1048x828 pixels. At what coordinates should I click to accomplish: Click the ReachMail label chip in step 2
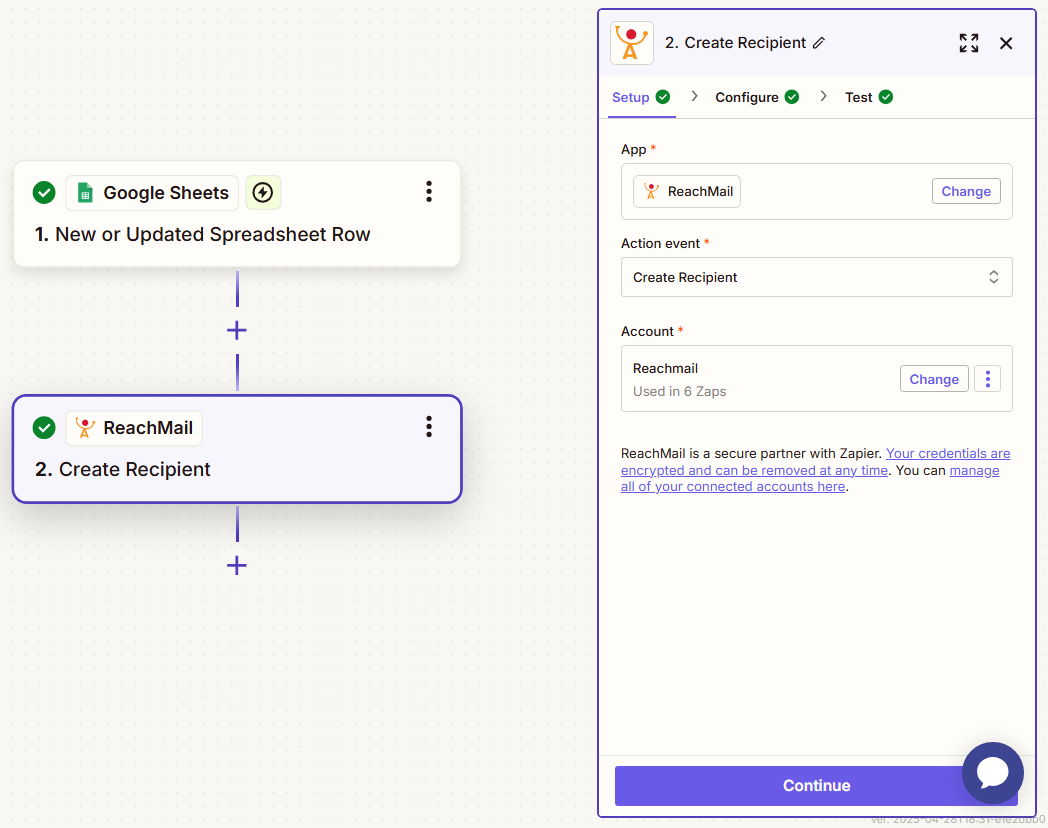pos(134,428)
